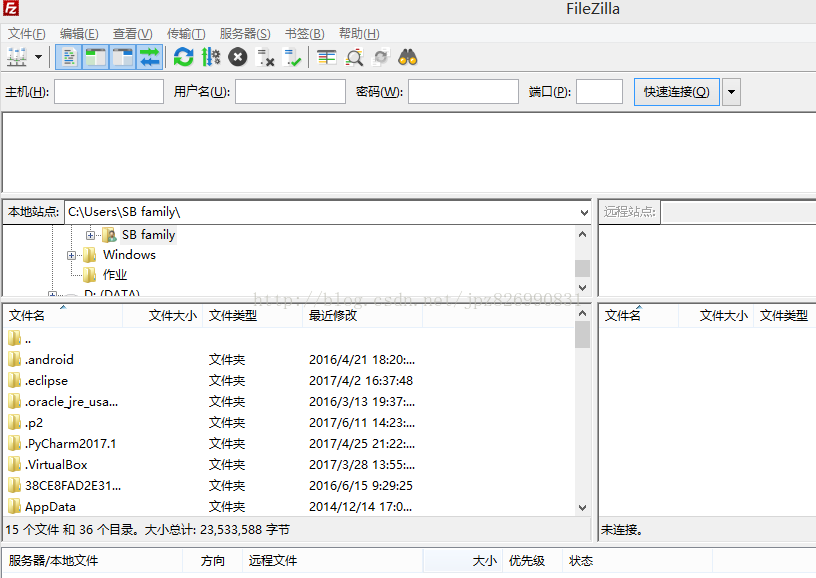Select SB family folder in tree

(x=148, y=235)
